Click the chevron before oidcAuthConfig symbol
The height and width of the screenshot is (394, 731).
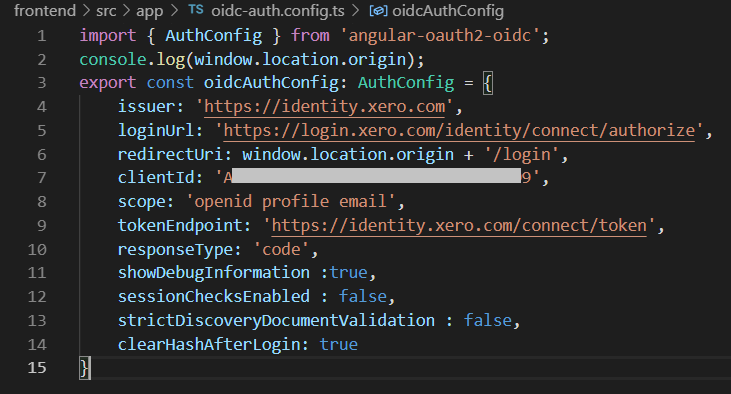click(x=356, y=10)
